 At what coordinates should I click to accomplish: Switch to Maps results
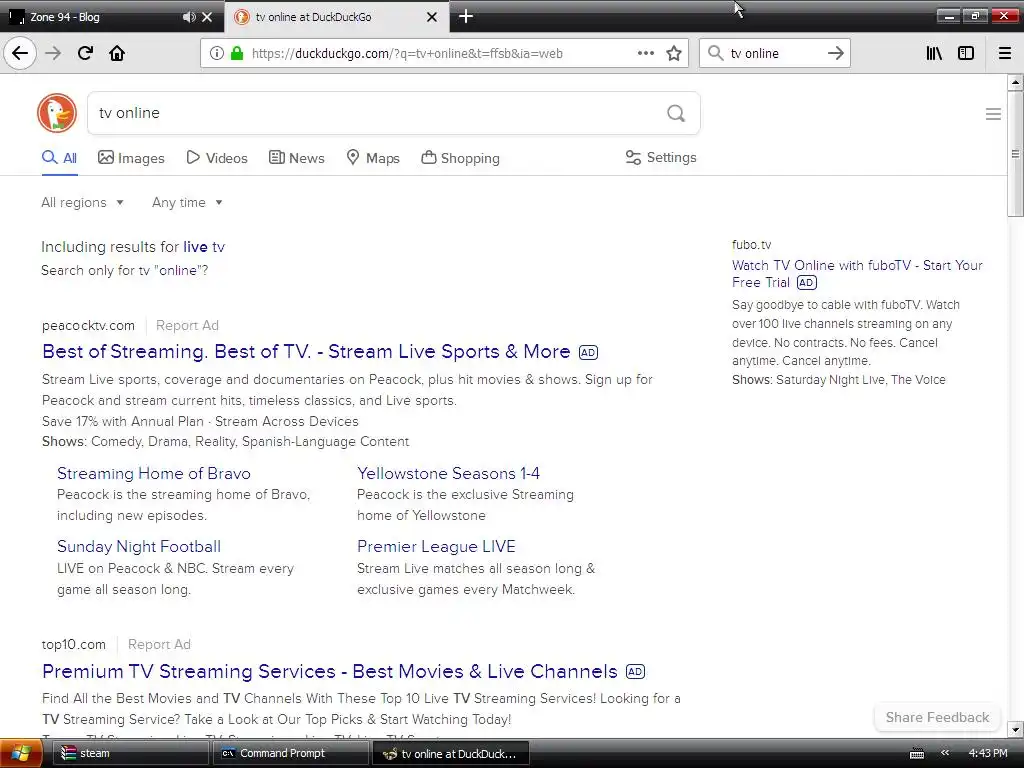[373, 158]
